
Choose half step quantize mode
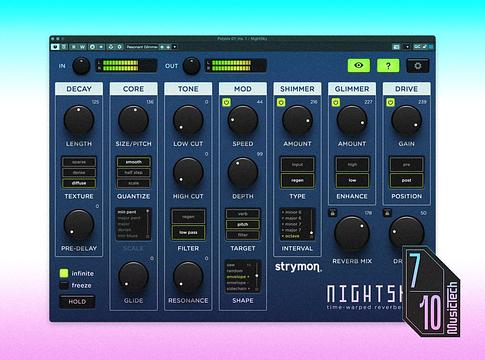pyautogui.click(x=134, y=173)
